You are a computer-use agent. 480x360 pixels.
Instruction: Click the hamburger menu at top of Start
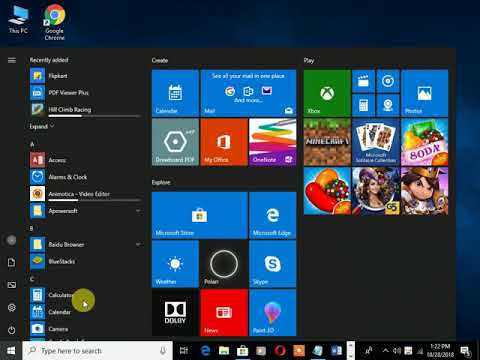[x=12, y=60]
